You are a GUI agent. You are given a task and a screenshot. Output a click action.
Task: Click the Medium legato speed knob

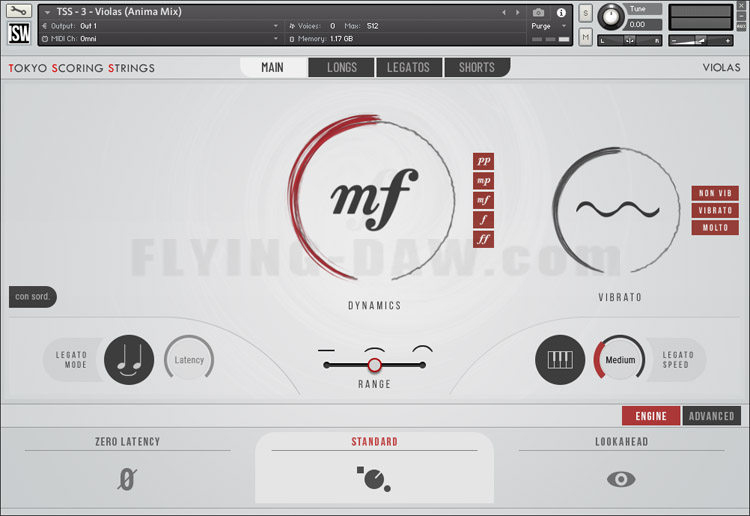coord(620,360)
